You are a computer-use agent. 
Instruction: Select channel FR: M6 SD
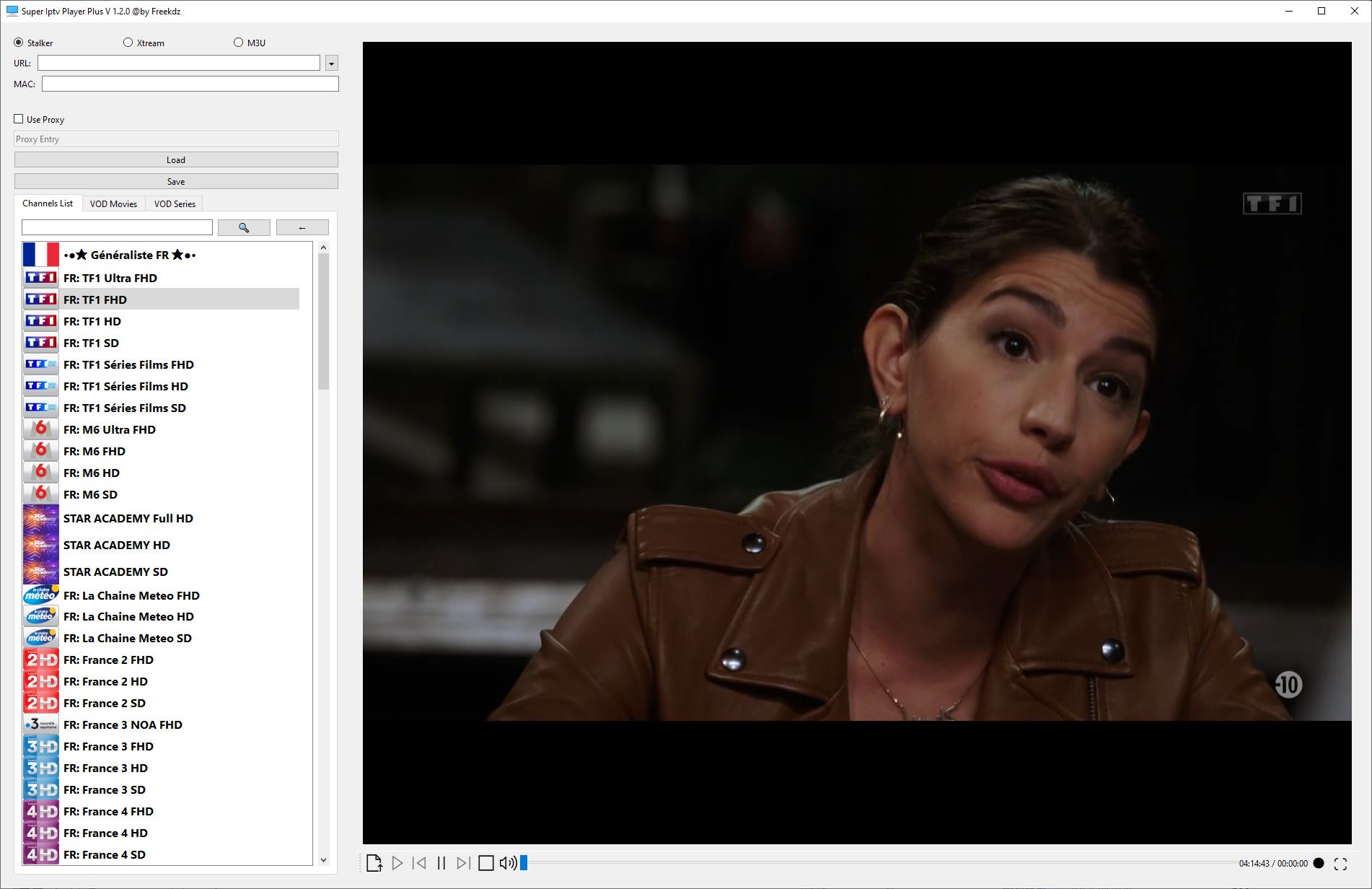pos(161,494)
